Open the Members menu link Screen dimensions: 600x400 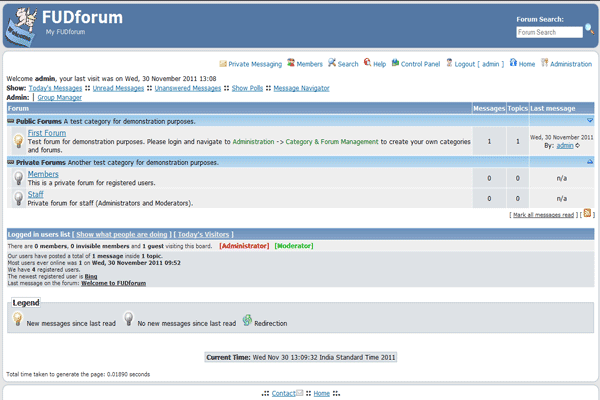coord(310,64)
